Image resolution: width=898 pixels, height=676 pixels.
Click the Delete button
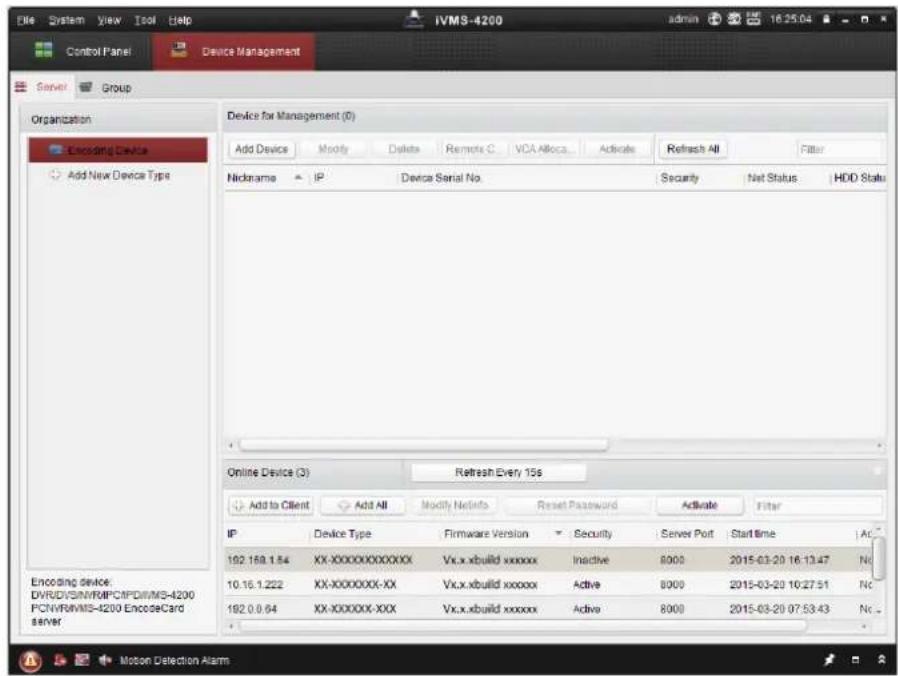(x=404, y=149)
